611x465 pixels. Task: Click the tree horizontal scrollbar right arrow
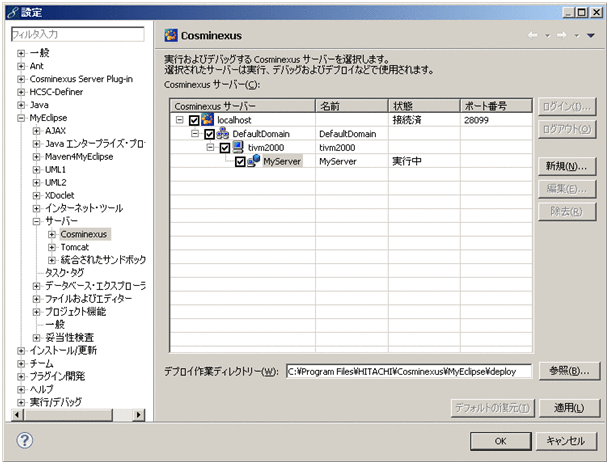[138, 415]
